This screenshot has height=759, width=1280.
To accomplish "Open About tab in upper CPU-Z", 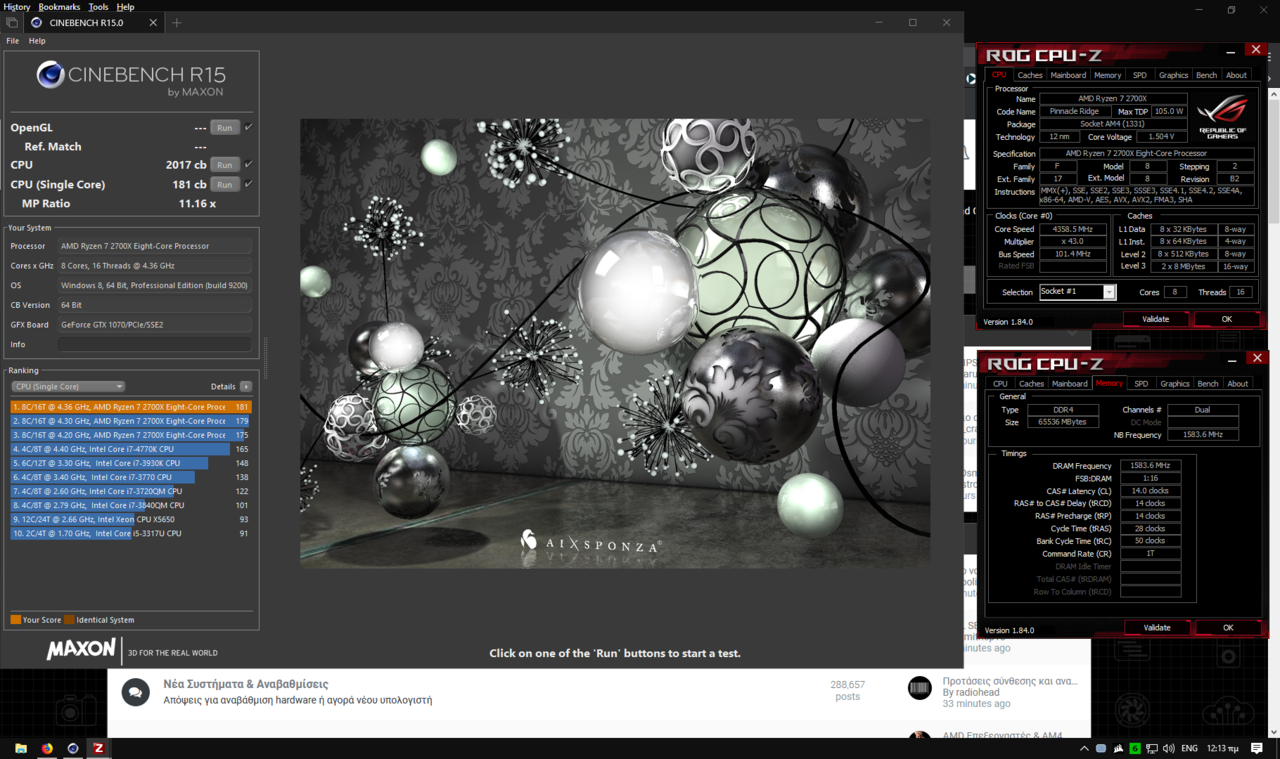I will pos(1237,75).
